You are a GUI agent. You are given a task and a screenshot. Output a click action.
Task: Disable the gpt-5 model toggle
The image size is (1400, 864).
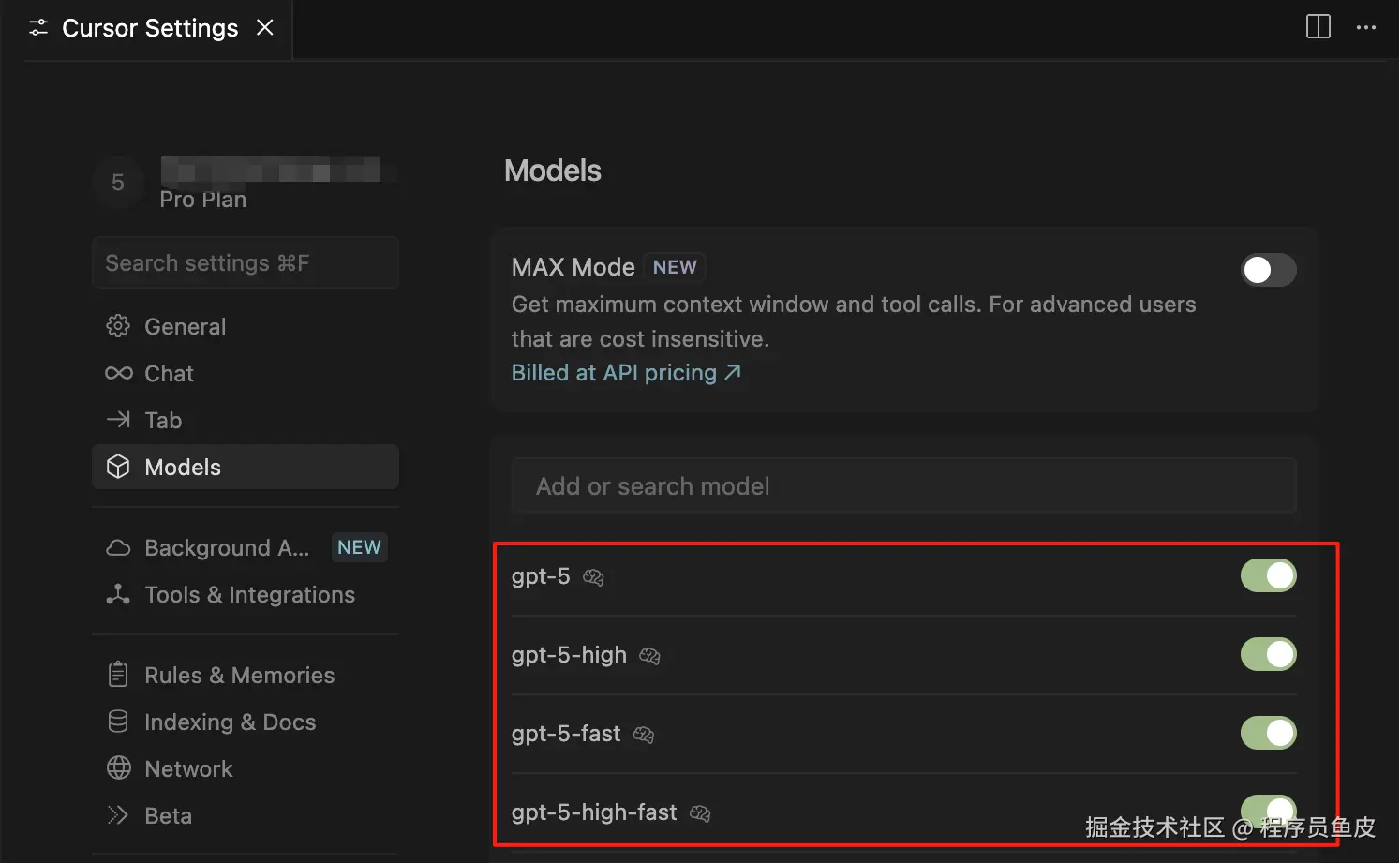pos(1268,575)
